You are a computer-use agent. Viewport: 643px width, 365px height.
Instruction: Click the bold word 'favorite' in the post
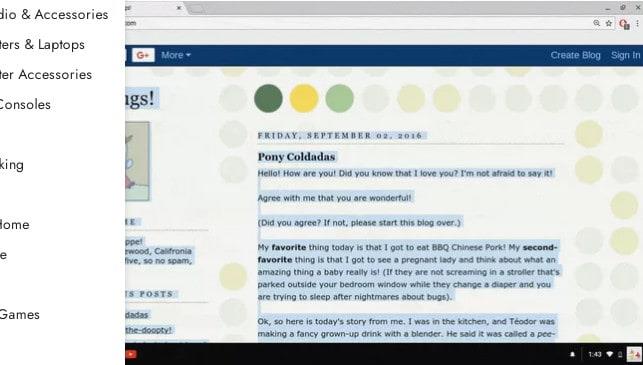point(289,247)
